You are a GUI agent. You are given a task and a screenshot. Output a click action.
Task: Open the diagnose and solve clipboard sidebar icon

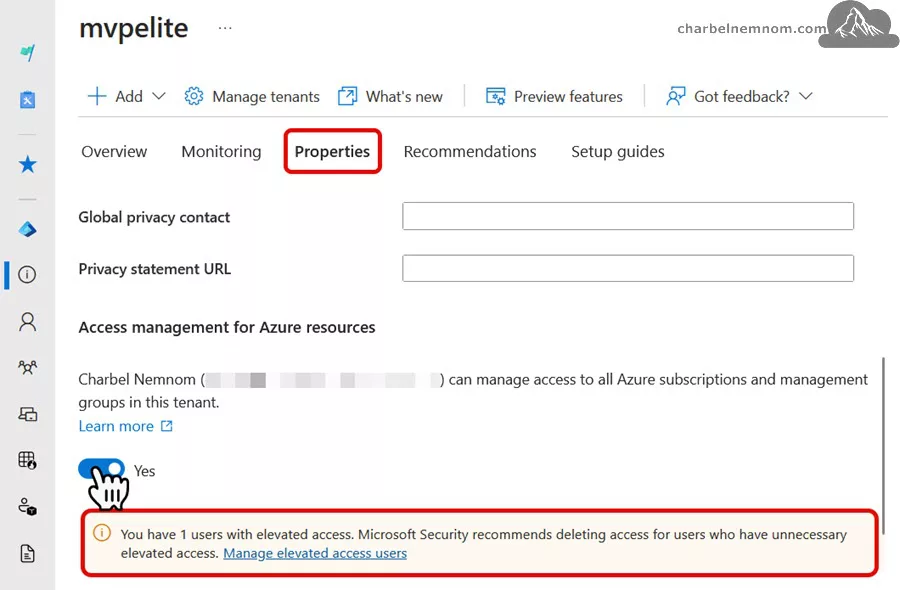(x=27, y=99)
